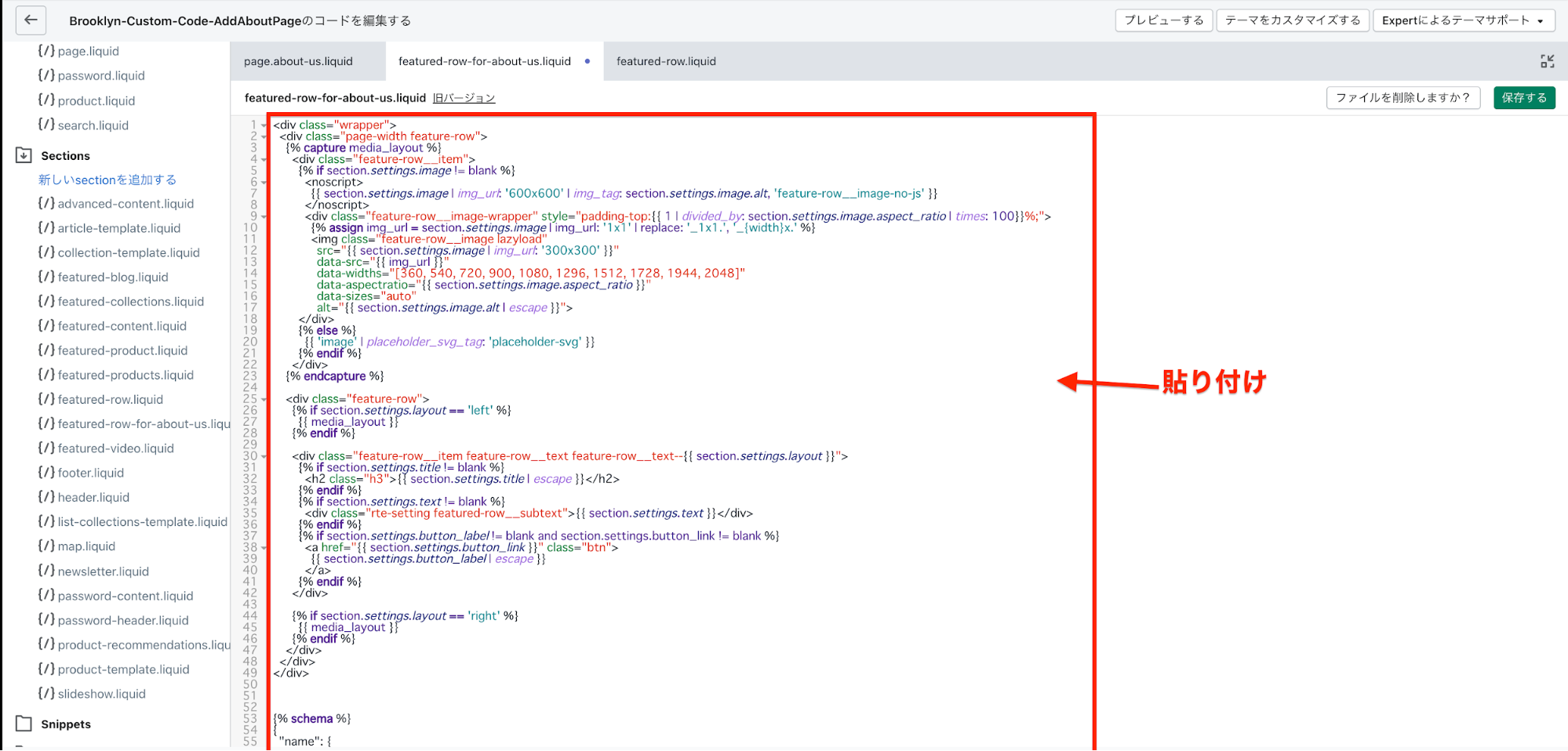Switch to page.about-us.liquid tab
1568x751 pixels.
(x=298, y=61)
